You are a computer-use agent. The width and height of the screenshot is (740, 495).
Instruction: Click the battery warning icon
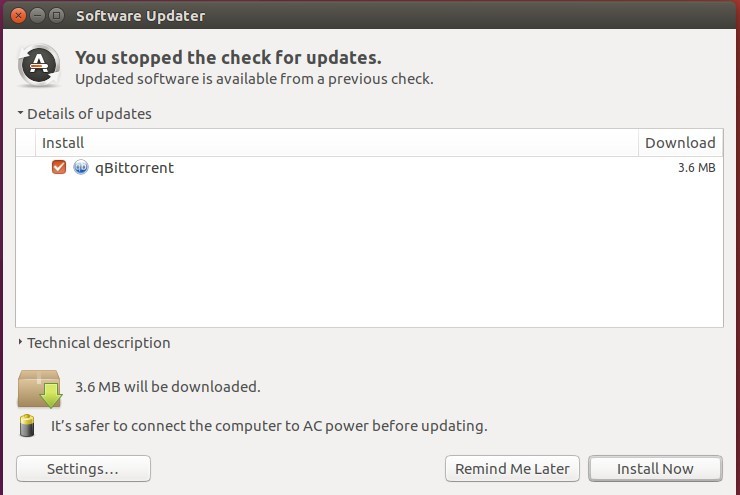pyautogui.click(x=27, y=426)
